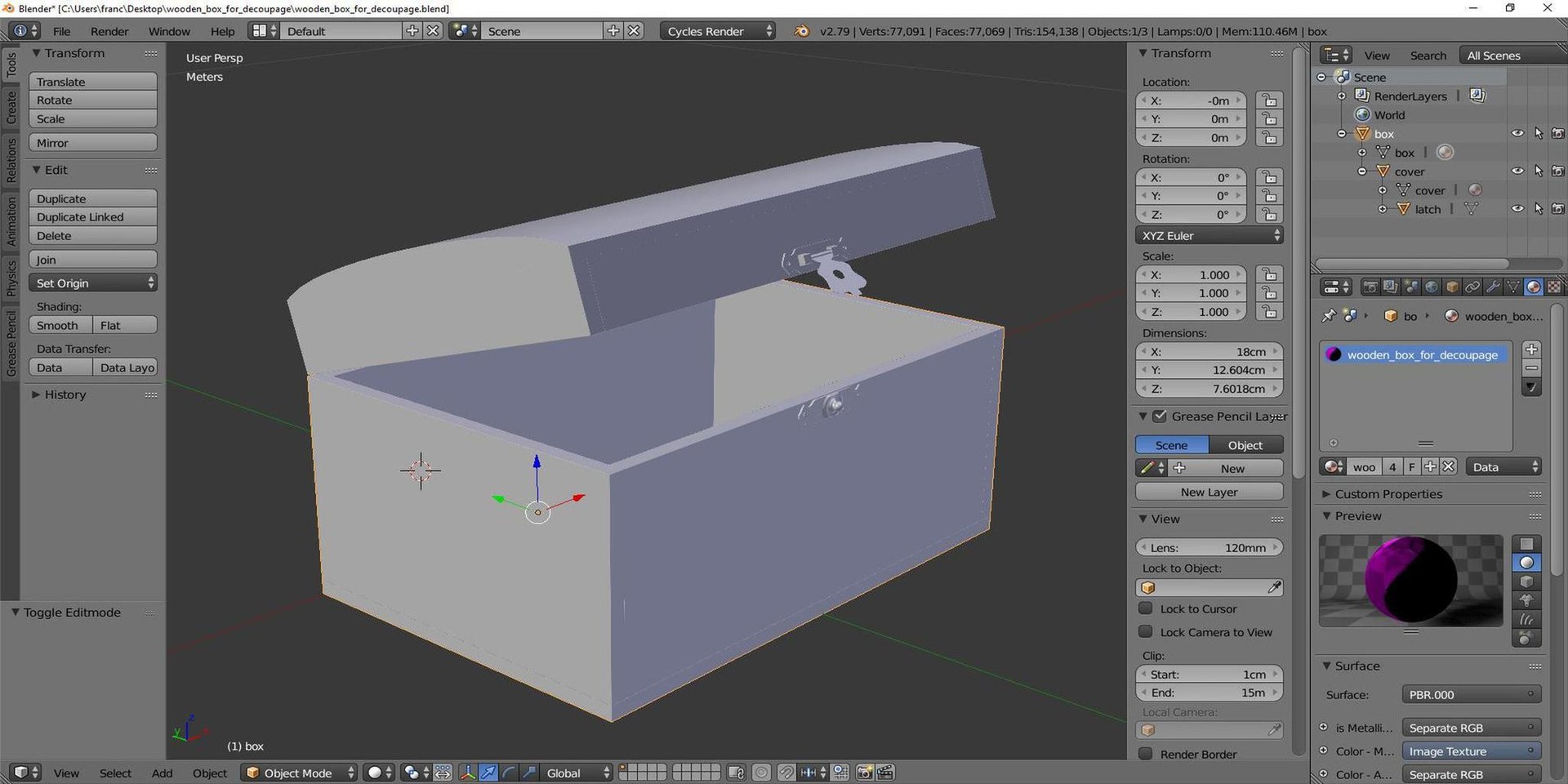This screenshot has width=1568, height=784.
Task: Lock the X location value
Action: [x=1269, y=100]
